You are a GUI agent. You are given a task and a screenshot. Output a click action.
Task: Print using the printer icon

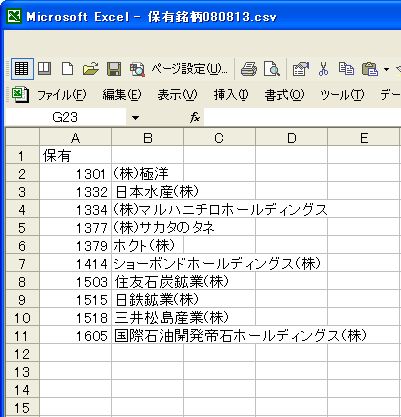(x=249, y=69)
